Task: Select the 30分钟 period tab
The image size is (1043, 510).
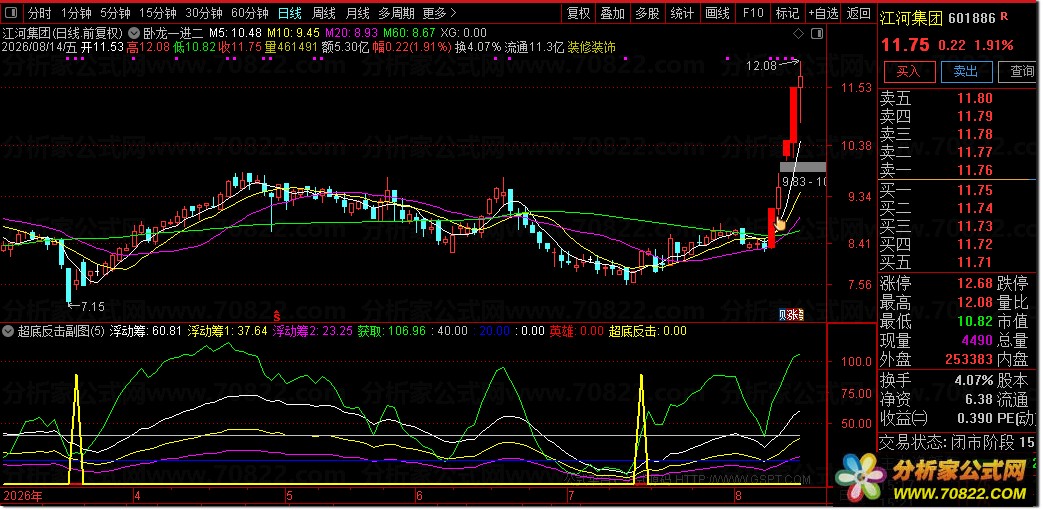Action: tap(204, 13)
